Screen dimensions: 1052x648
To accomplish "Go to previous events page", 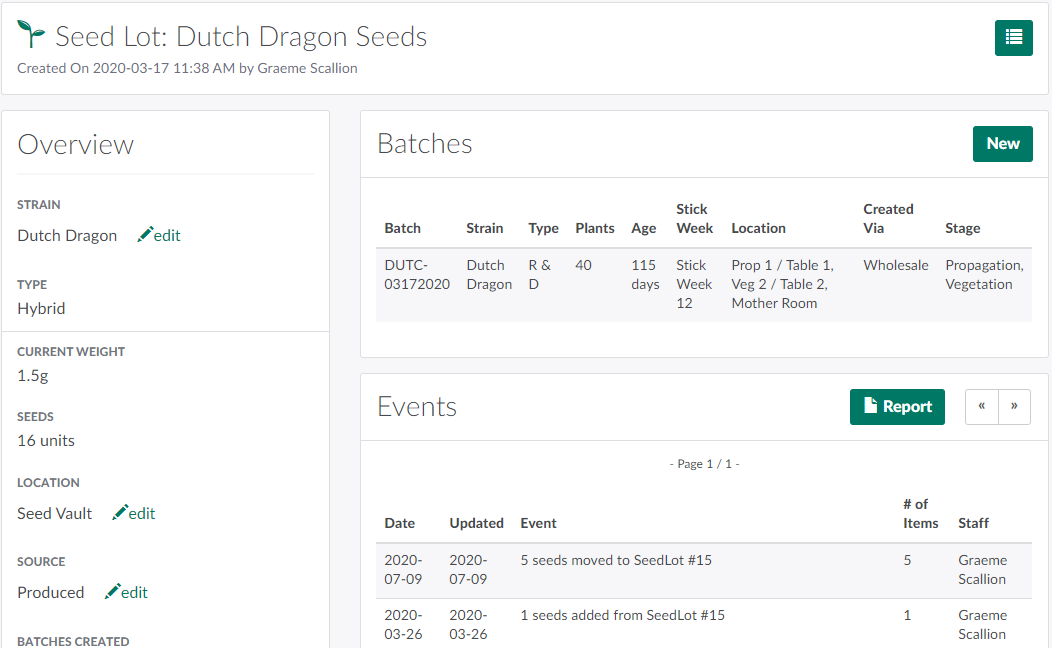I will [981, 407].
